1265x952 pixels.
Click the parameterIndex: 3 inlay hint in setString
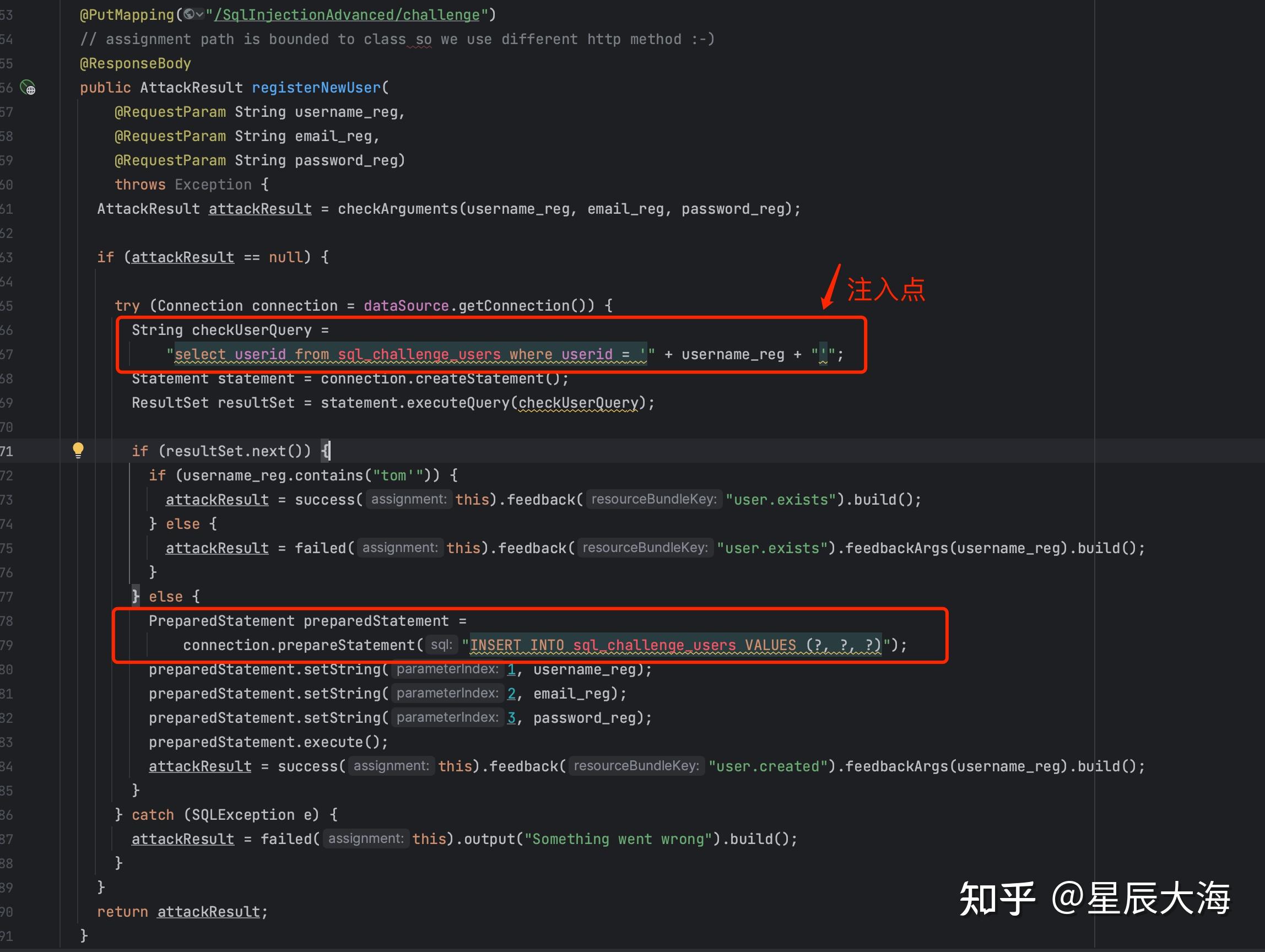(448, 717)
